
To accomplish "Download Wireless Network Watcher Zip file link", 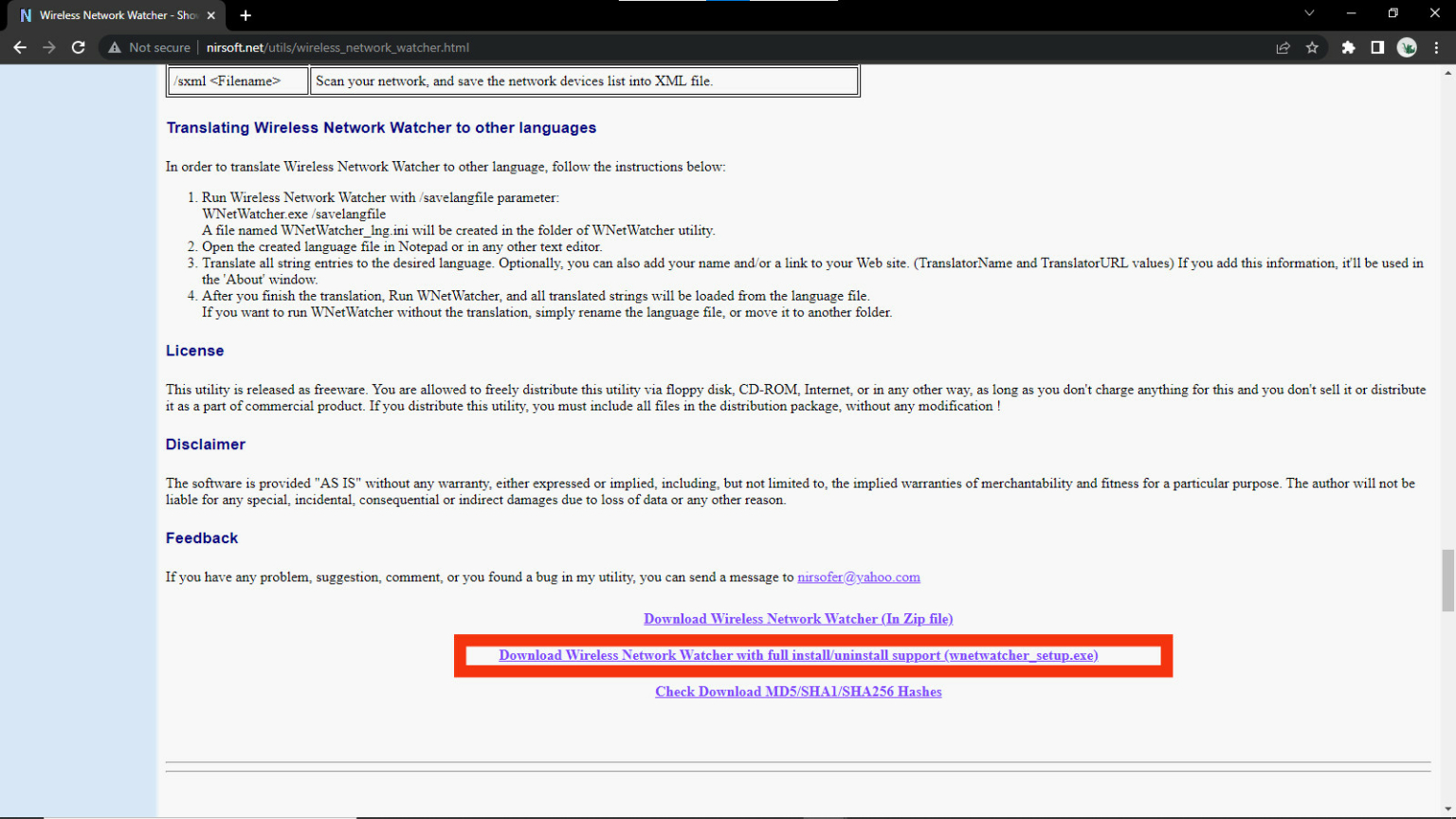I will point(798,619).
